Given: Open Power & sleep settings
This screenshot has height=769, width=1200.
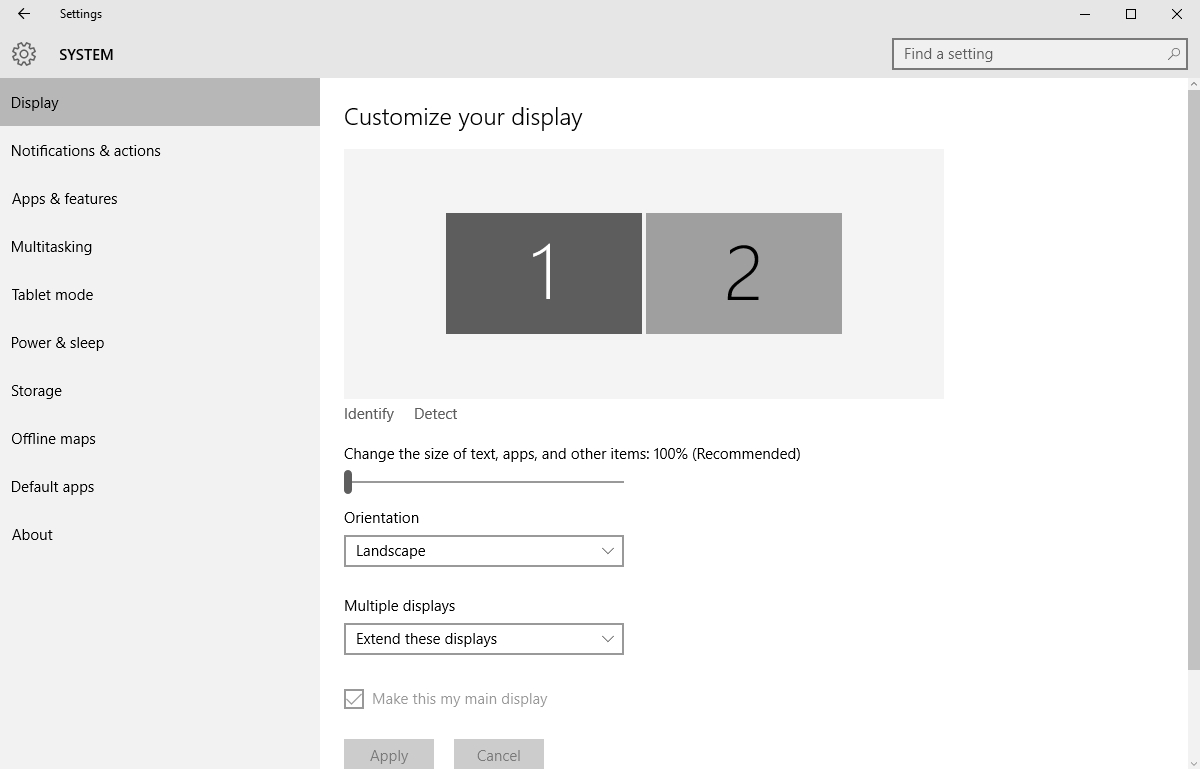Looking at the screenshot, I should (58, 343).
